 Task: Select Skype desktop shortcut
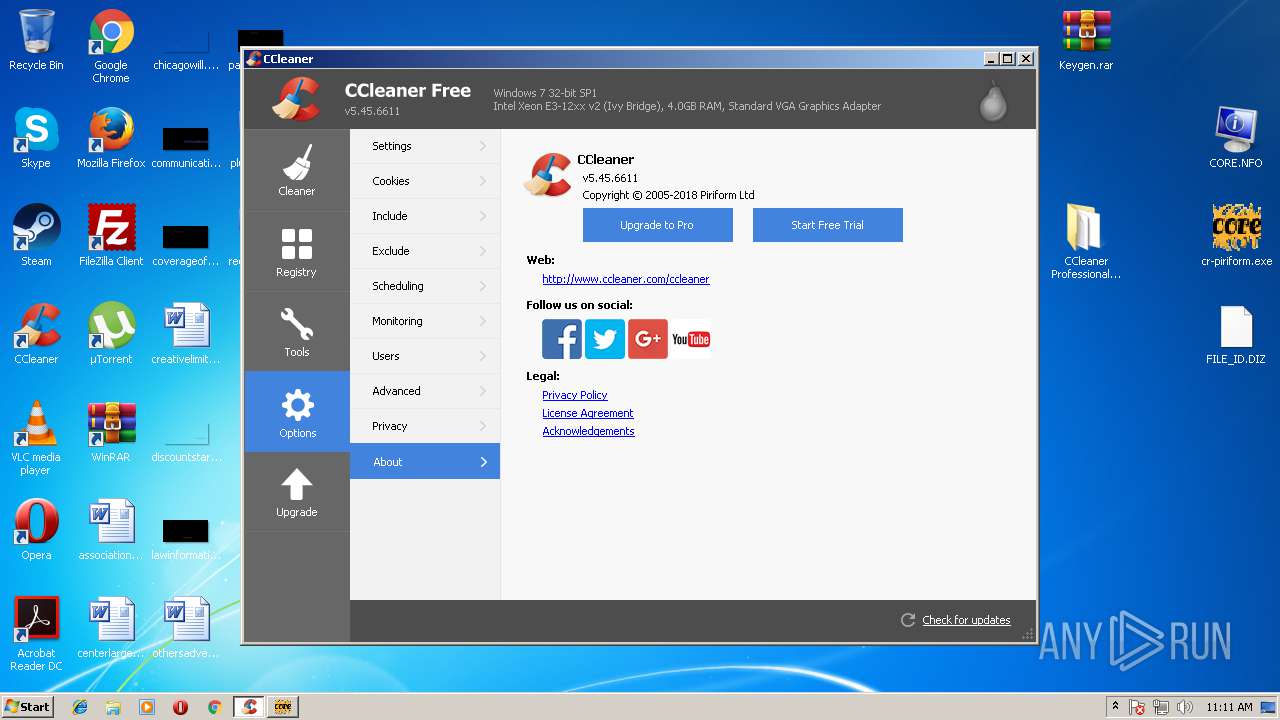point(36,138)
